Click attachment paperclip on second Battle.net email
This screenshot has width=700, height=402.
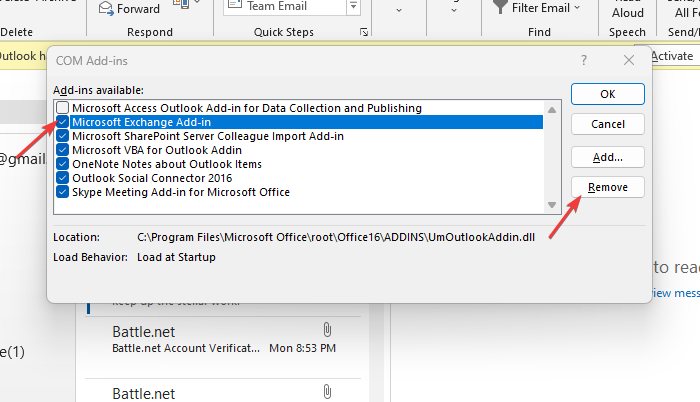(x=327, y=392)
